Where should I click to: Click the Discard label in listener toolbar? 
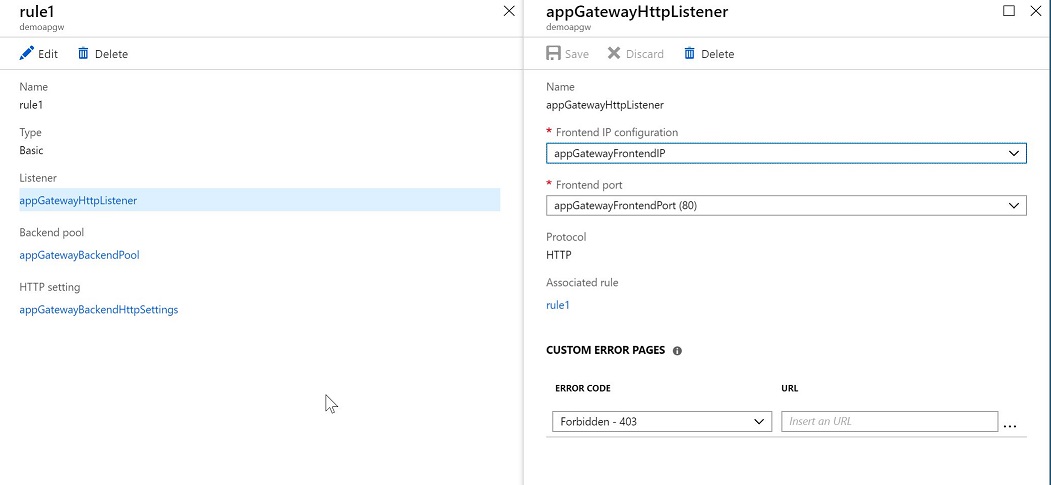pos(645,54)
